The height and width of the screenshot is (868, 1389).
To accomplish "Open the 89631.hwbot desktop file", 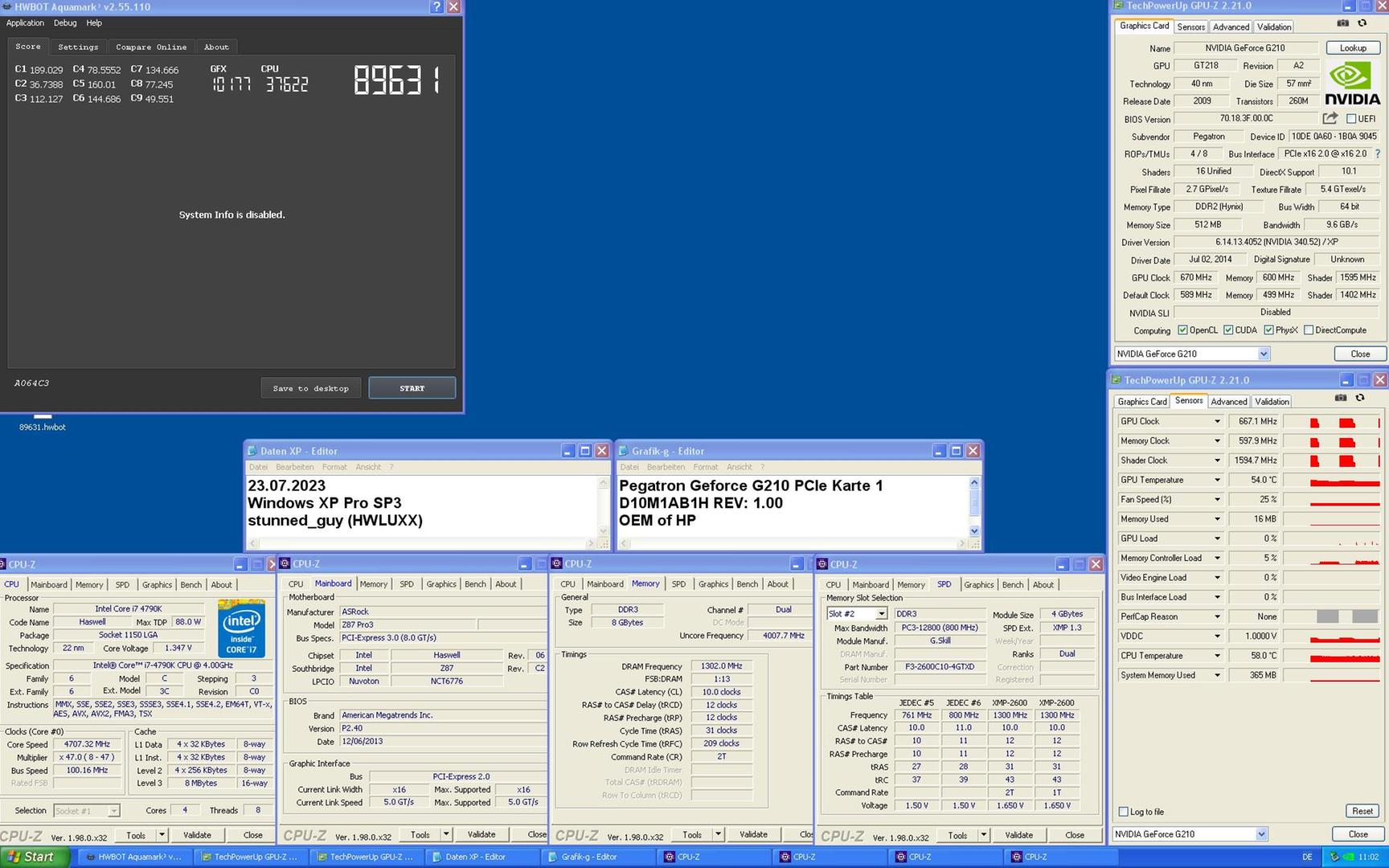I will tap(43, 422).
